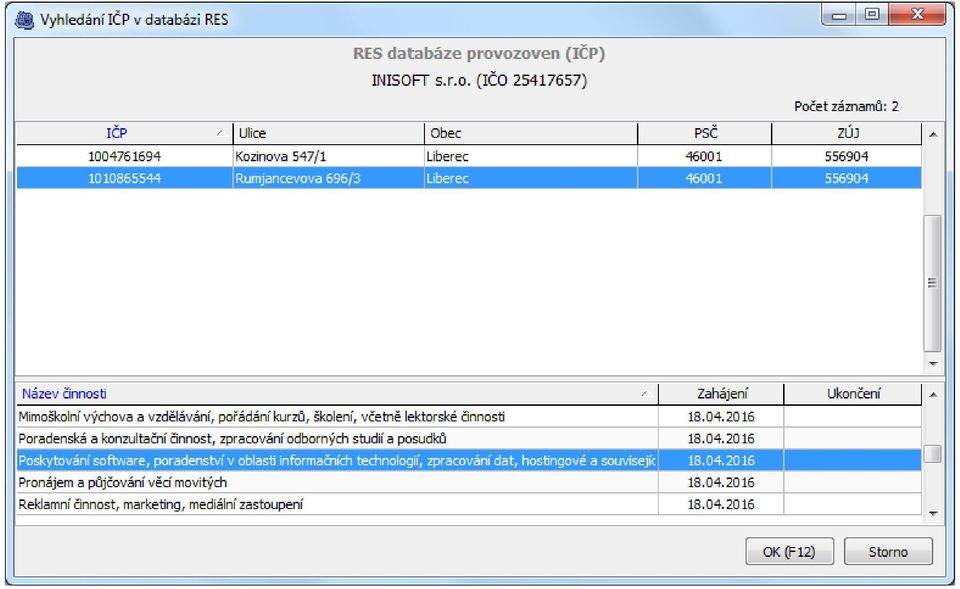Click the start date of the Poradenská row
Image resolution: width=960 pixels, height=589 pixels.
pyautogui.click(x=721, y=438)
